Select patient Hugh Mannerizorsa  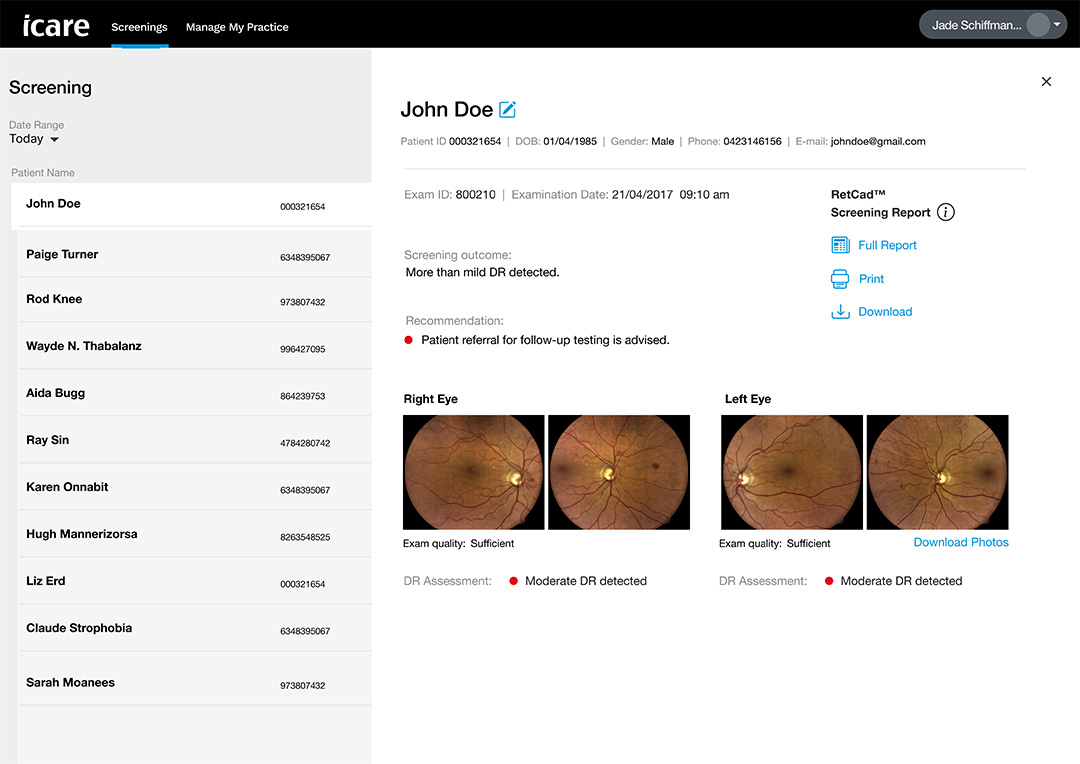(x=82, y=534)
